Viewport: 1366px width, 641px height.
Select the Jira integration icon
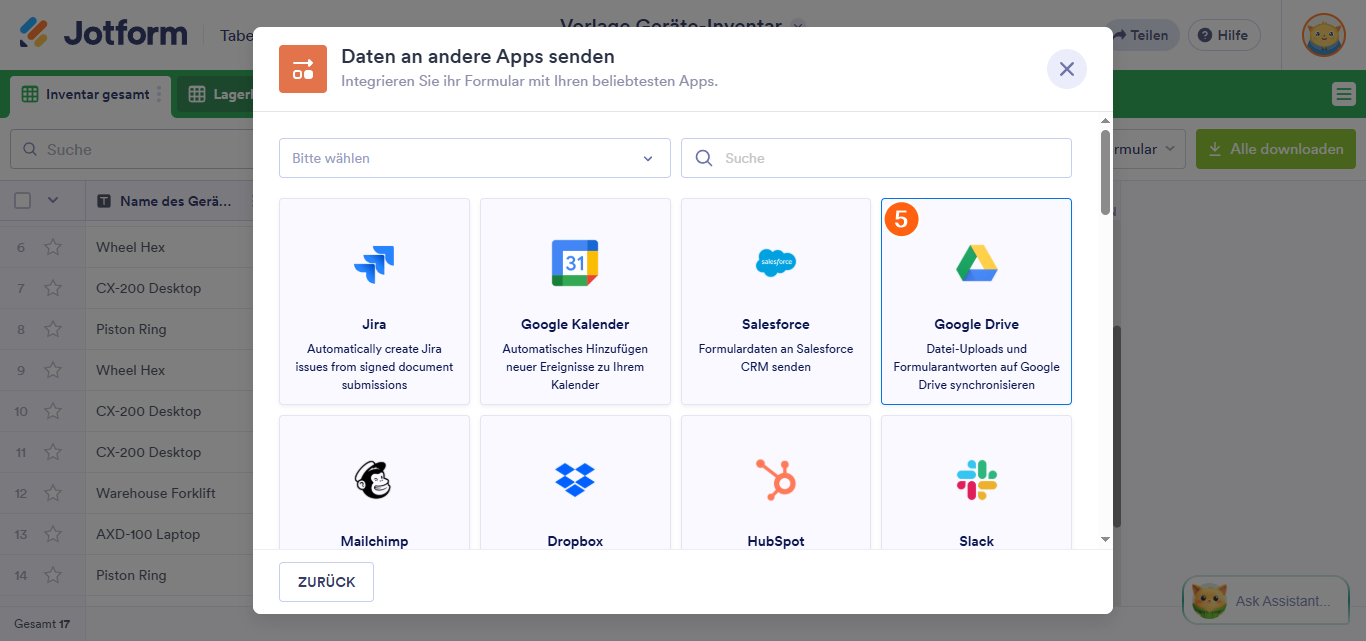pyautogui.click(x=374, y=263)
